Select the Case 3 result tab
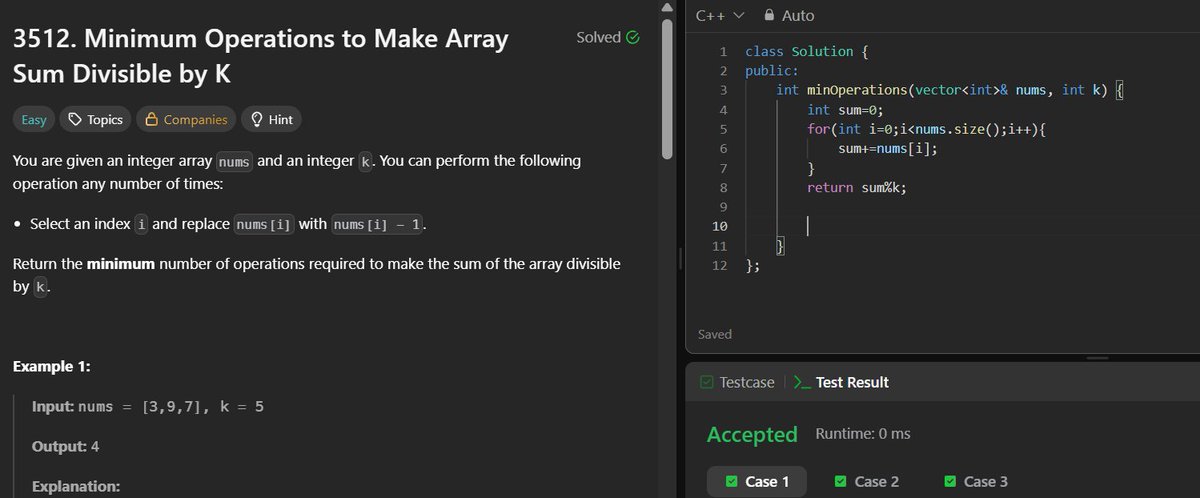 coord(976,482)
